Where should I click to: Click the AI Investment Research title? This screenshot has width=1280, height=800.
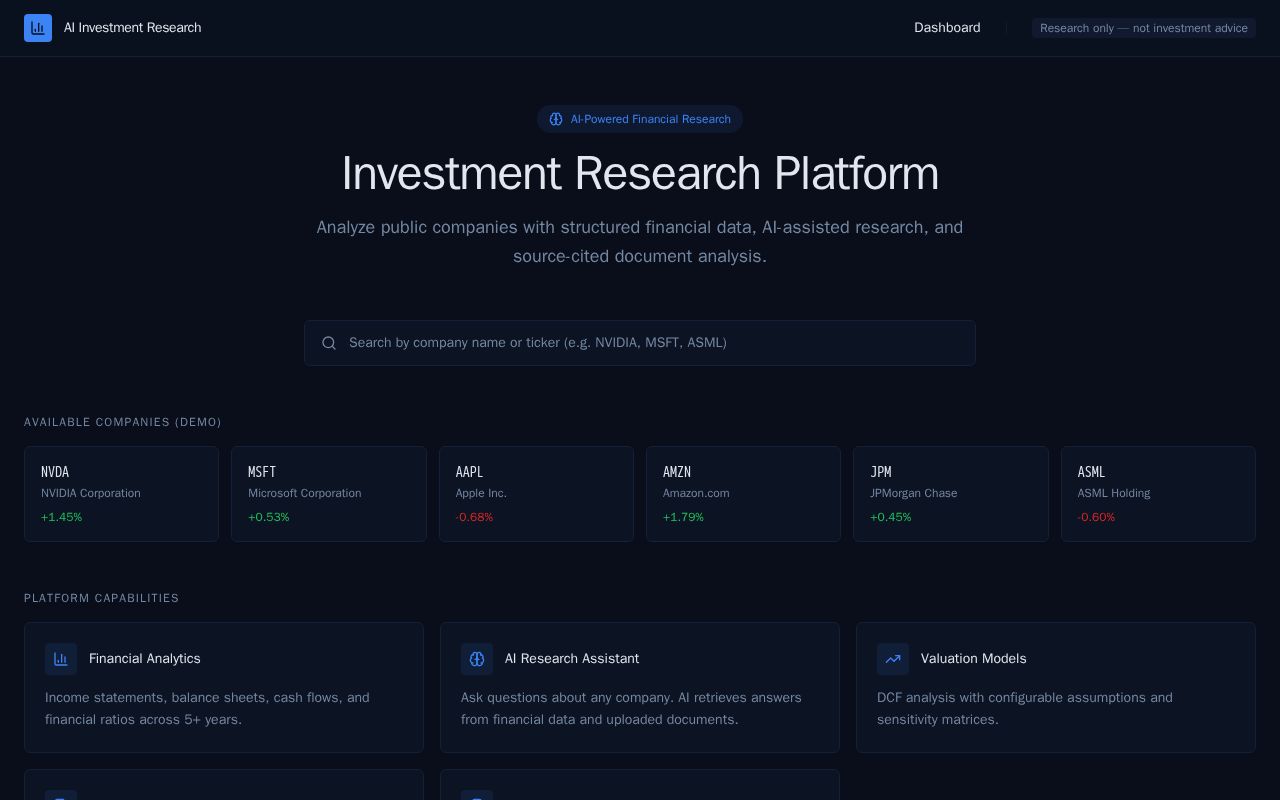133,28
